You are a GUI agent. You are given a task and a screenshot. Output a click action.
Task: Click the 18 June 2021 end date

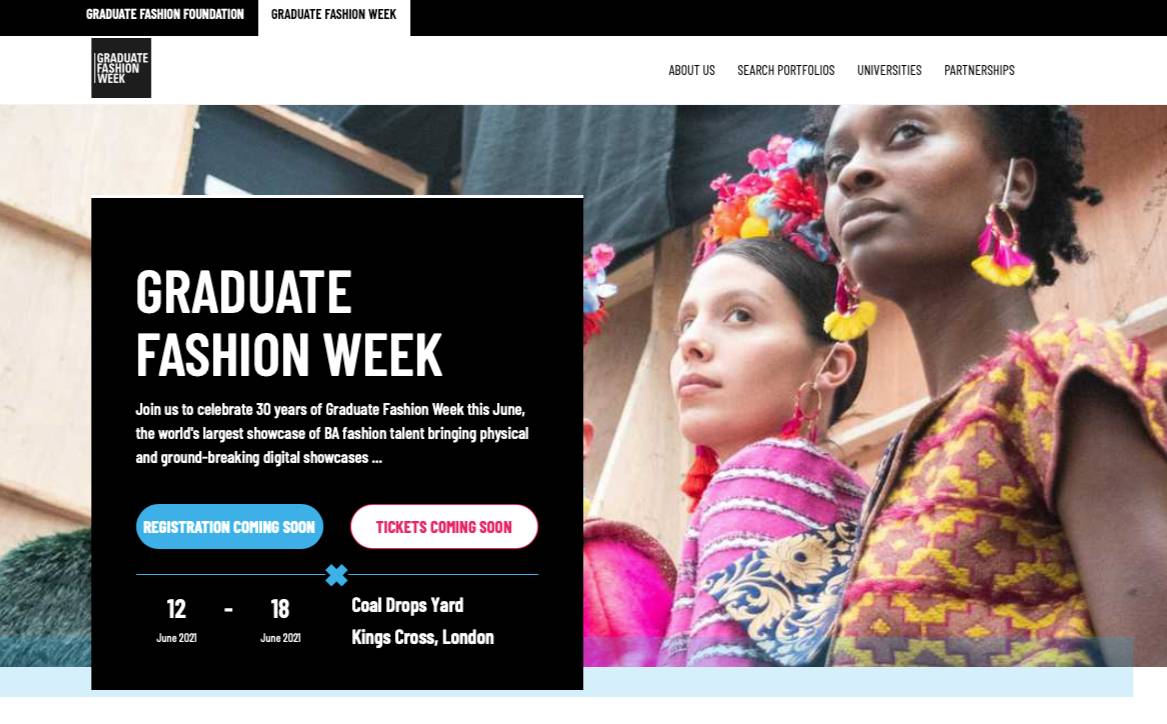pyautogui.click(x=281, y=619)
